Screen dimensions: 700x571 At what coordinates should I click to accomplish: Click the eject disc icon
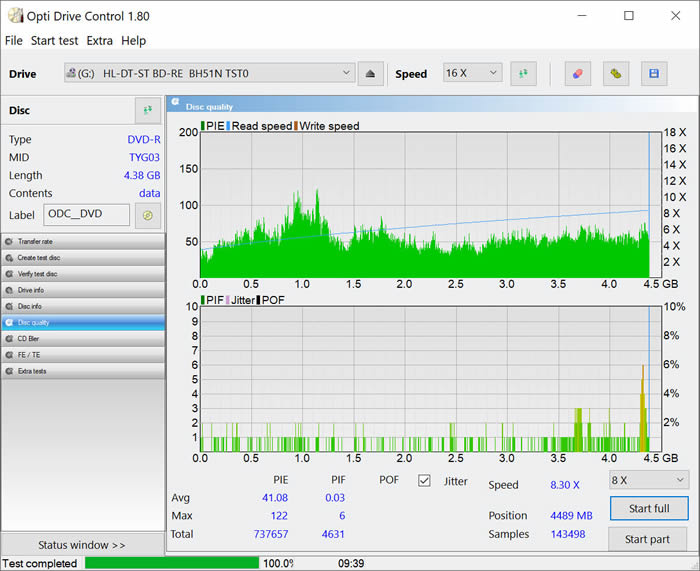click(371, 73)
